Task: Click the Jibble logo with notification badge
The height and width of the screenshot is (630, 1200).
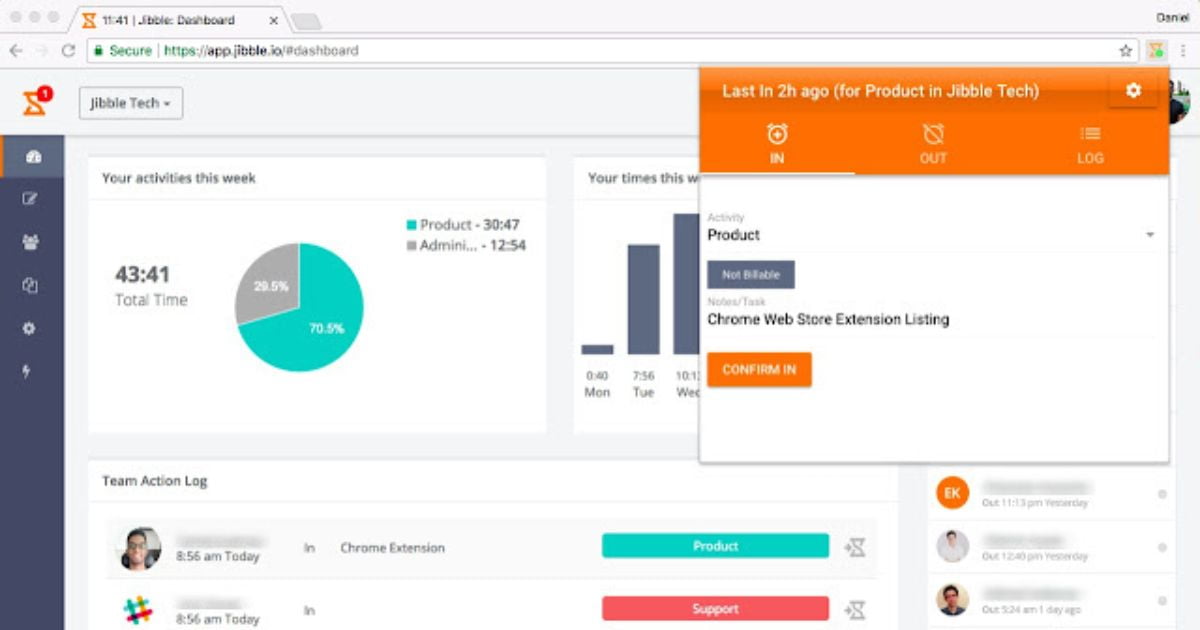Action: (x=37, y=102)
